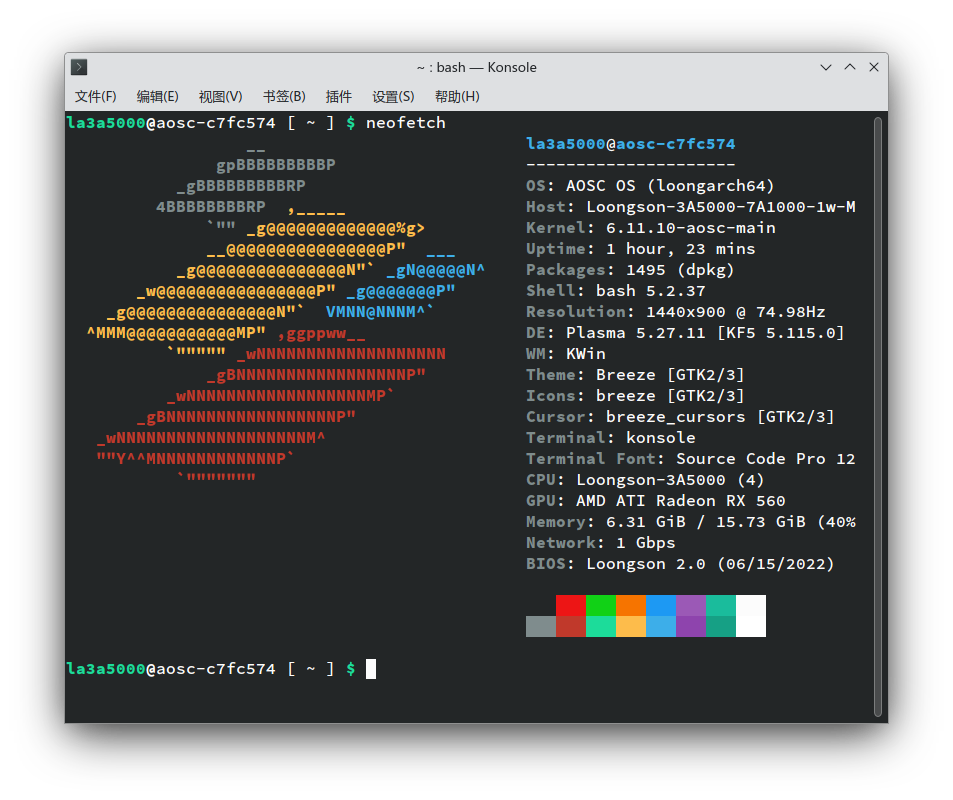Click the Terminal line konsole

tap(611, 438)
